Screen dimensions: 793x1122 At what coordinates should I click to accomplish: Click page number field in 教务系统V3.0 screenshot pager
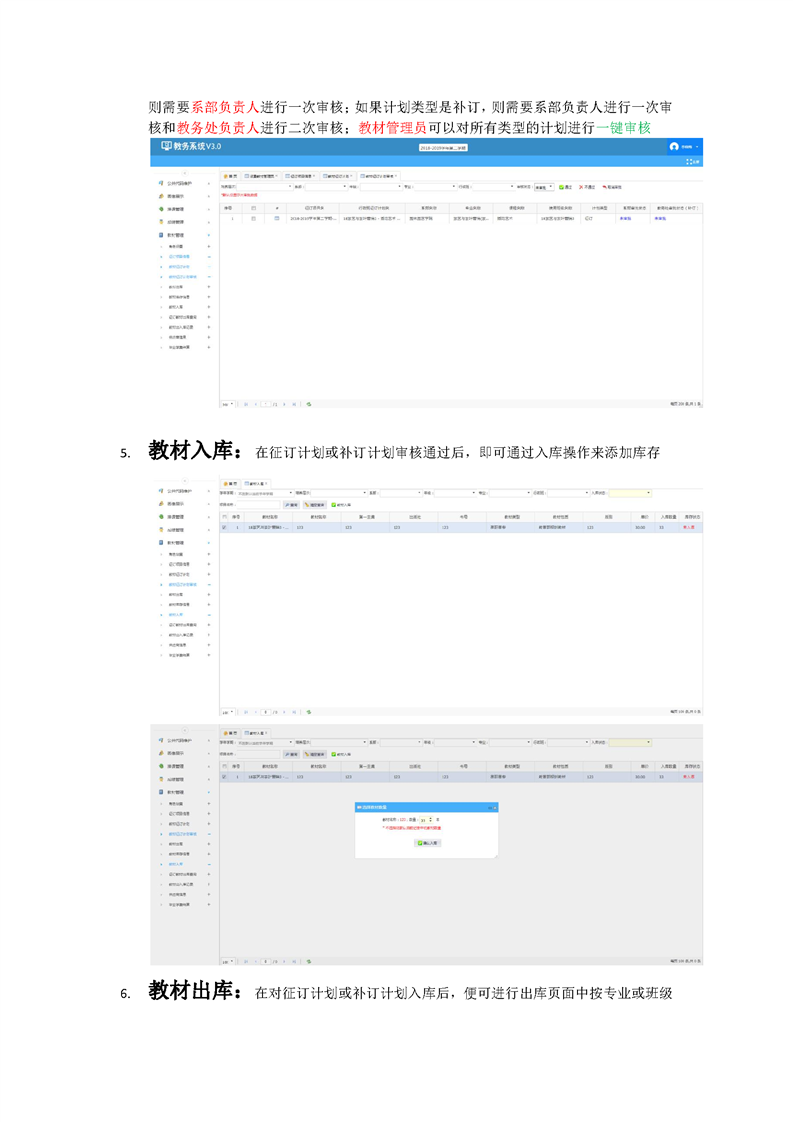[x=266, y=404]
